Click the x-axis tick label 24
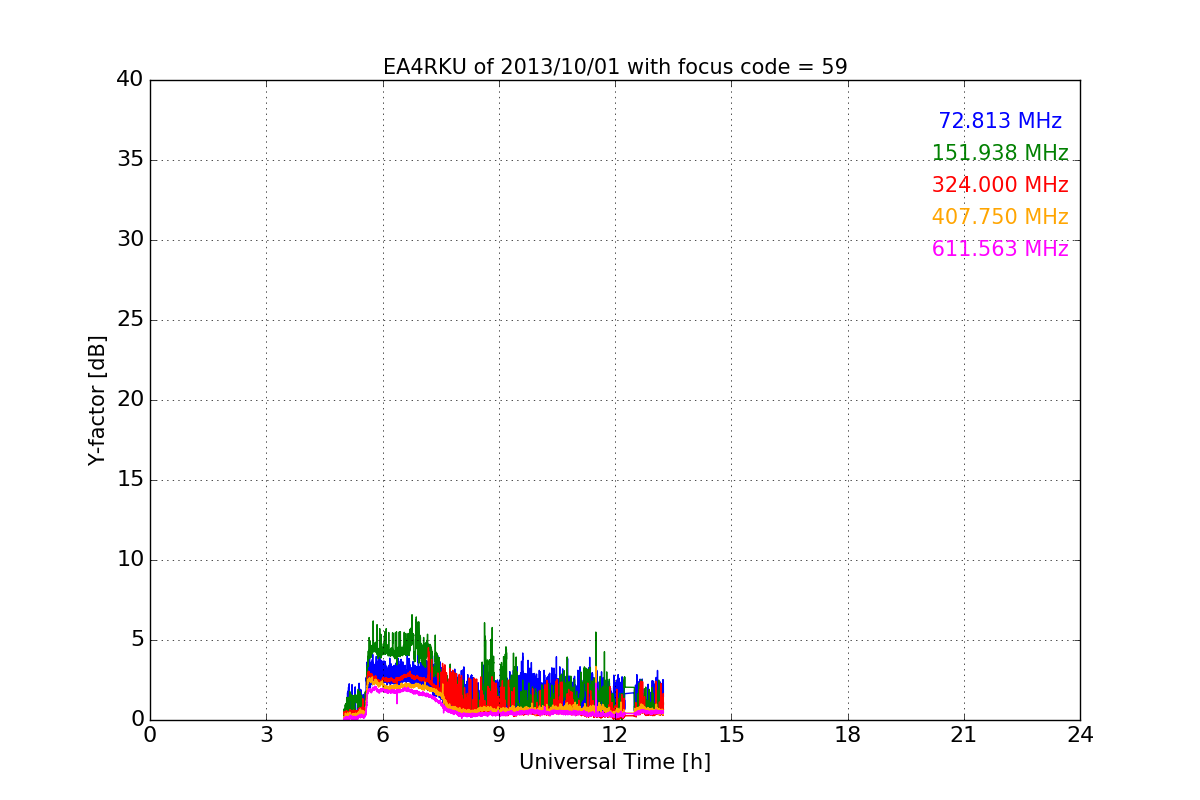Viewport: 1200px width, 800px height. [x=1080, y=735]
